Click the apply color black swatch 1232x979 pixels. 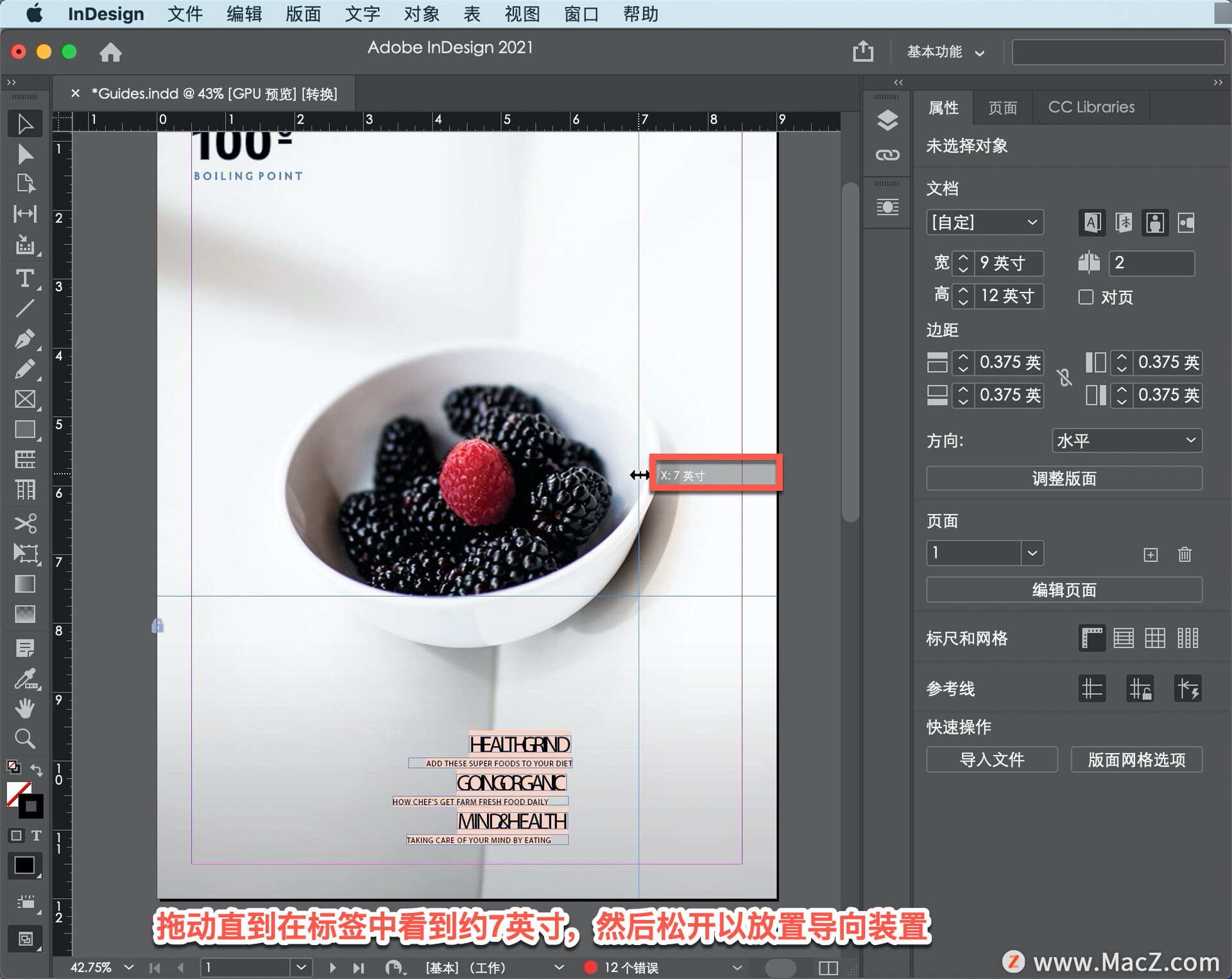(x=25, y=865)
